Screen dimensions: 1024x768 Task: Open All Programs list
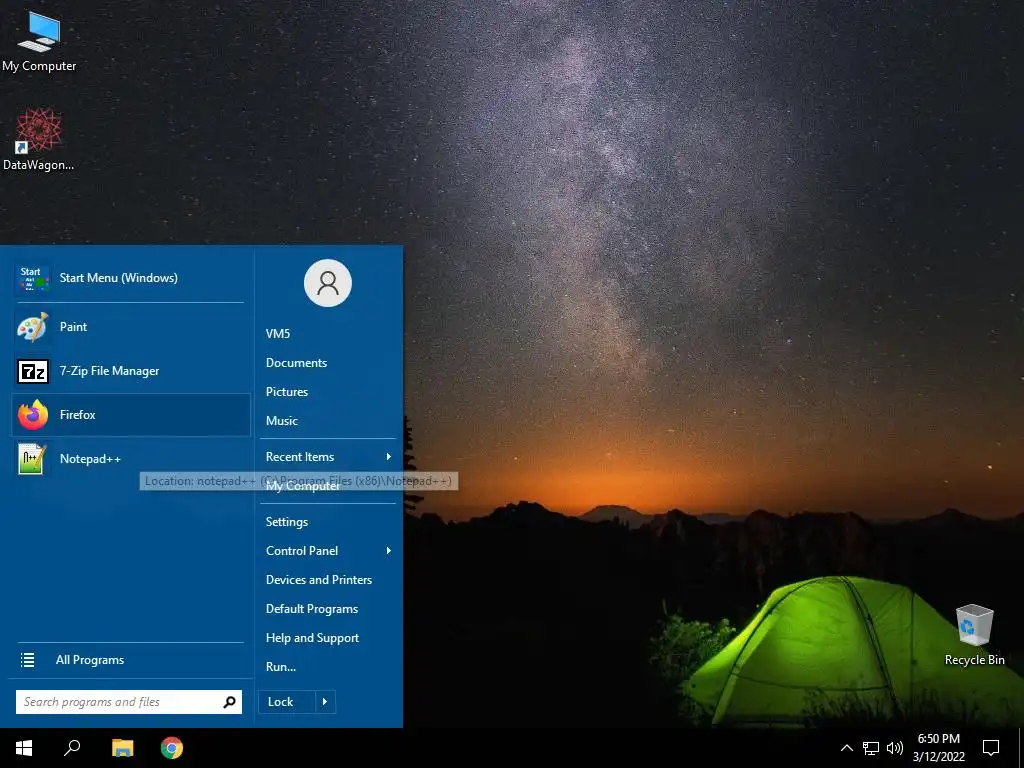click(131, 660)
